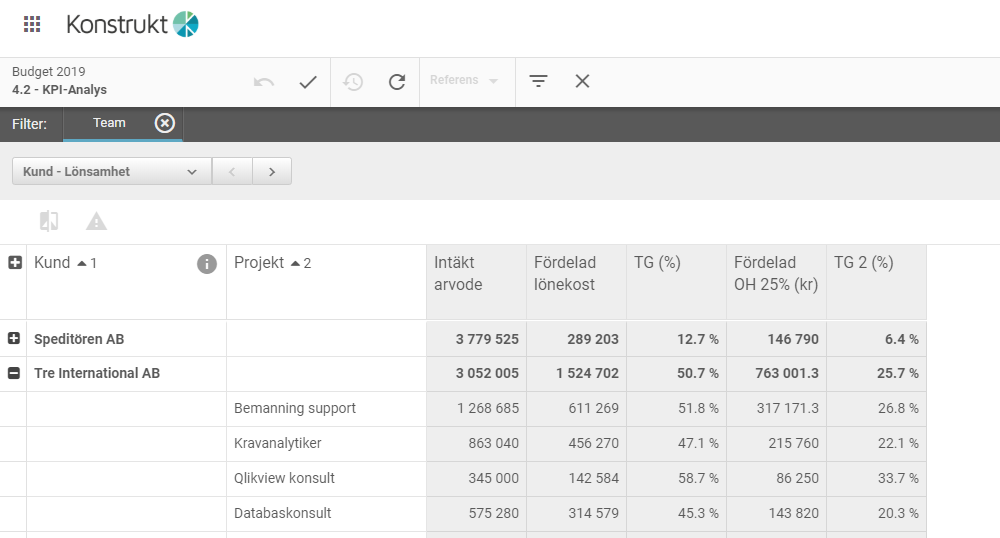
Task: Select the Team filter tab
Action: click(x=109, y=123)
